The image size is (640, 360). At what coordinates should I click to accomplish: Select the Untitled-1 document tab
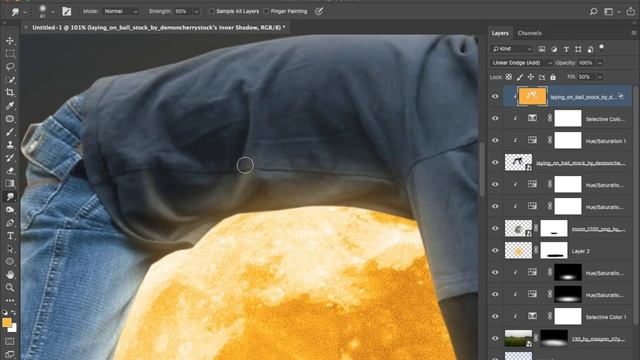(159, 28)
